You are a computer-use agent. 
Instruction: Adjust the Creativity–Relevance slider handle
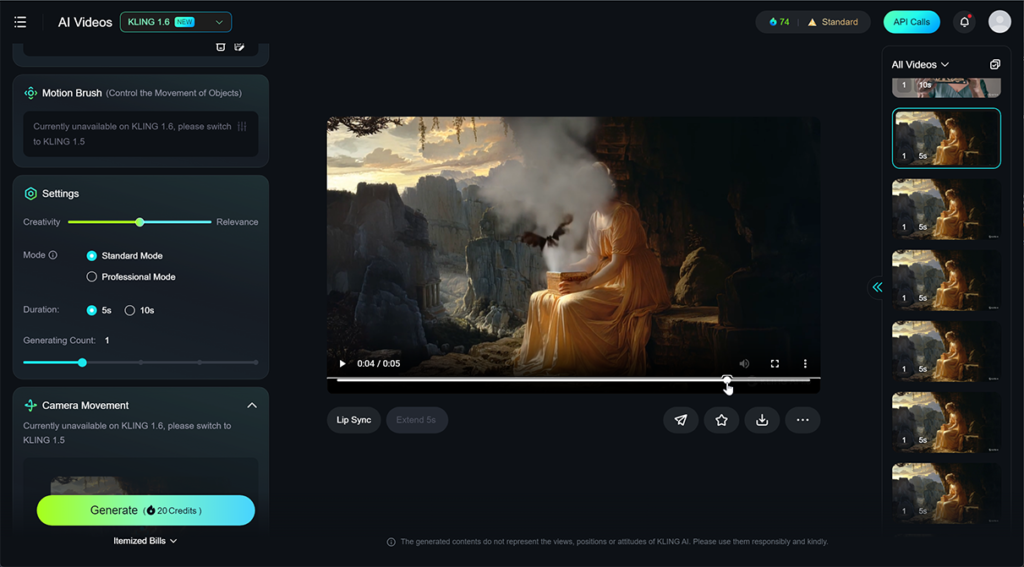(x=140, y=222)
